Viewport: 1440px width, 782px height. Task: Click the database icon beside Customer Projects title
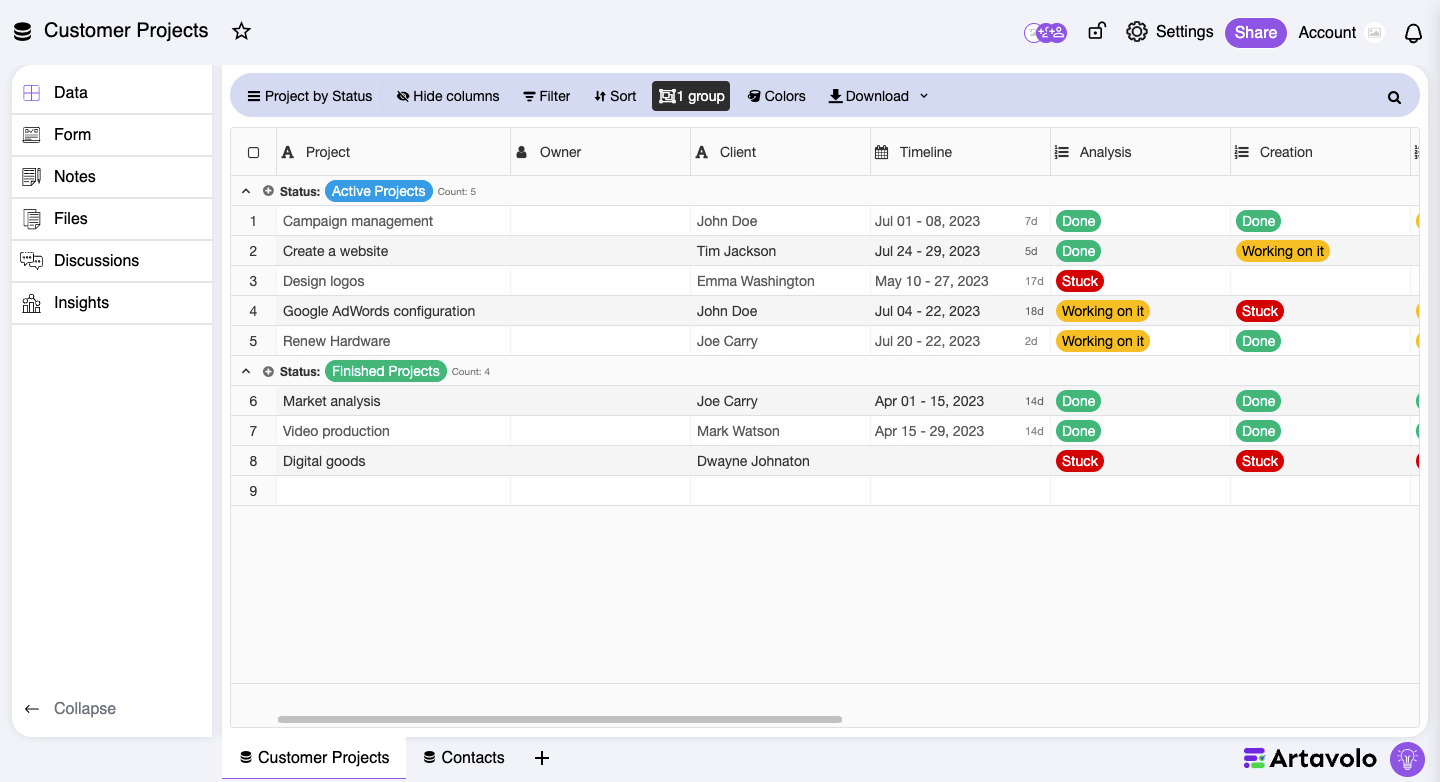pyautogui.click(x=23, y=31)
